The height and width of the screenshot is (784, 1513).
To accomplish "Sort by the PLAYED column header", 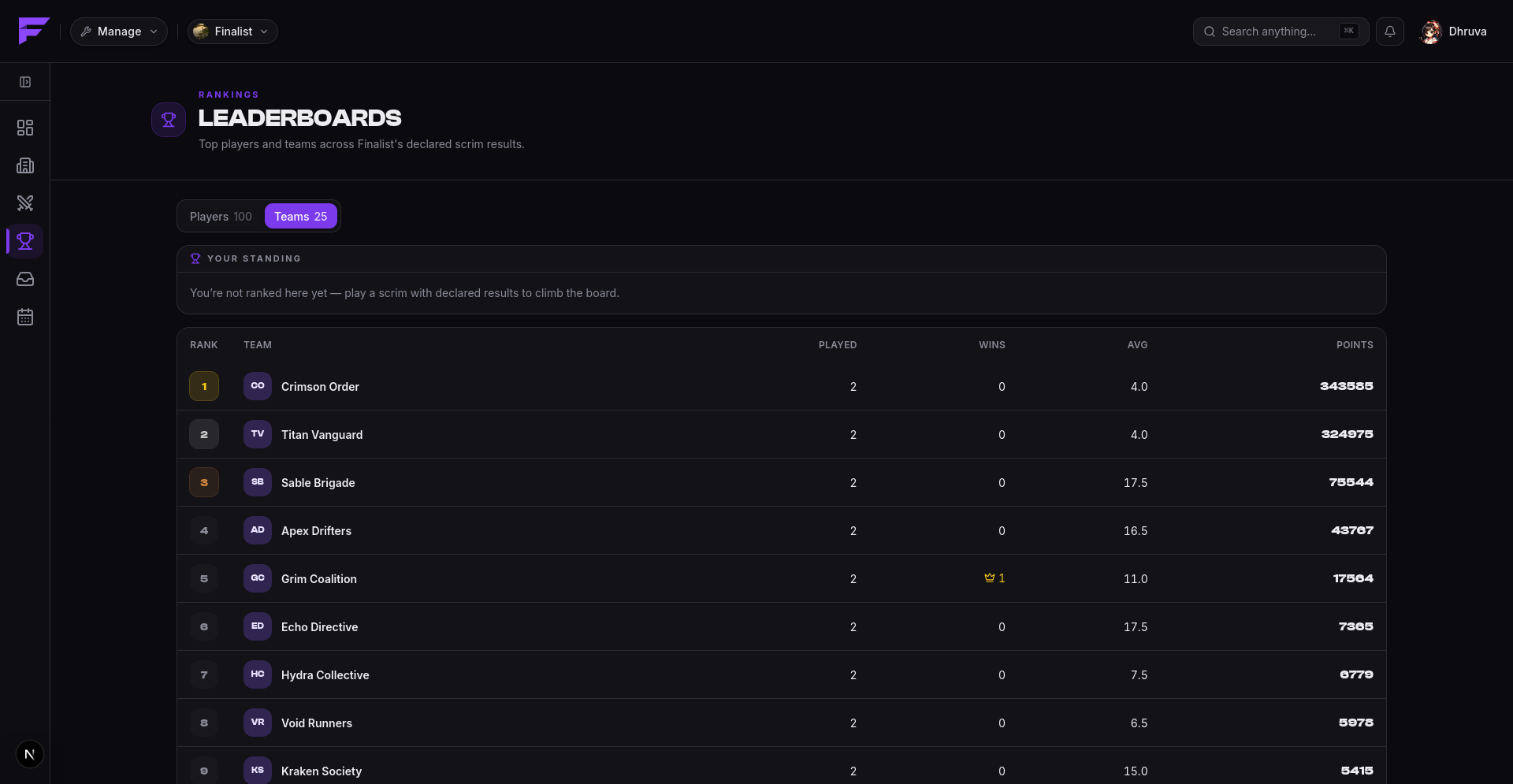I will pos(838,345).
